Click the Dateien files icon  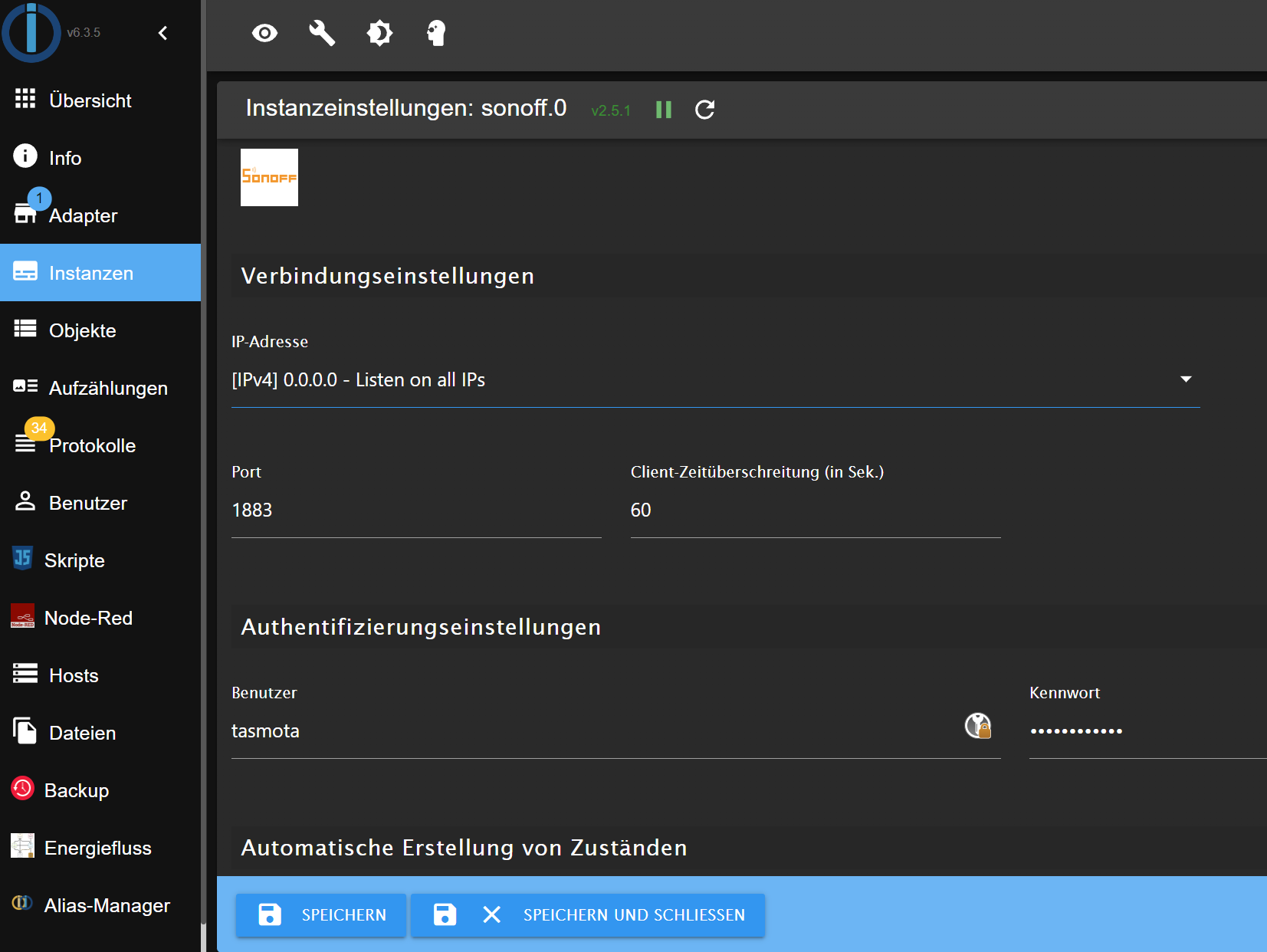click(x=25, y=730)
